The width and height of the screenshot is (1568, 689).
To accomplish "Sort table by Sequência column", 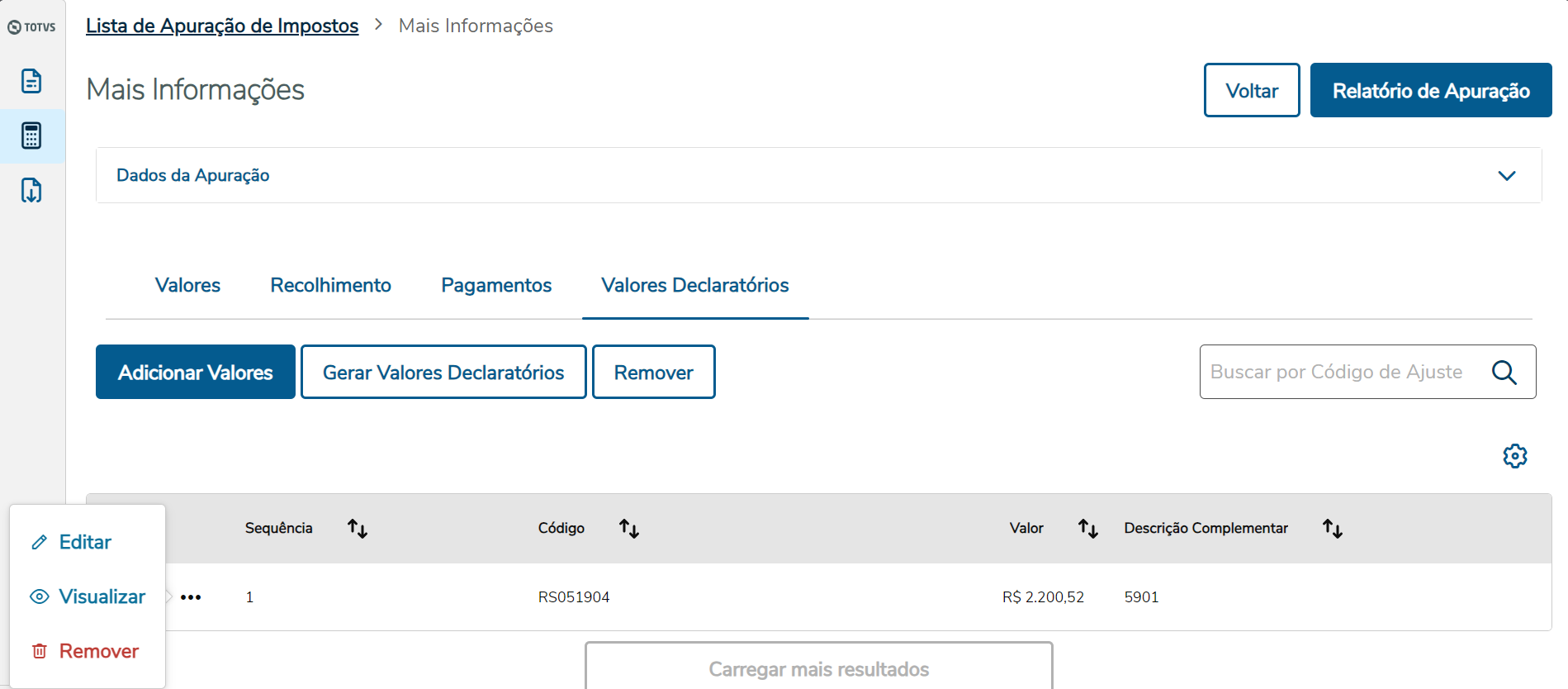I will point(357,529).
